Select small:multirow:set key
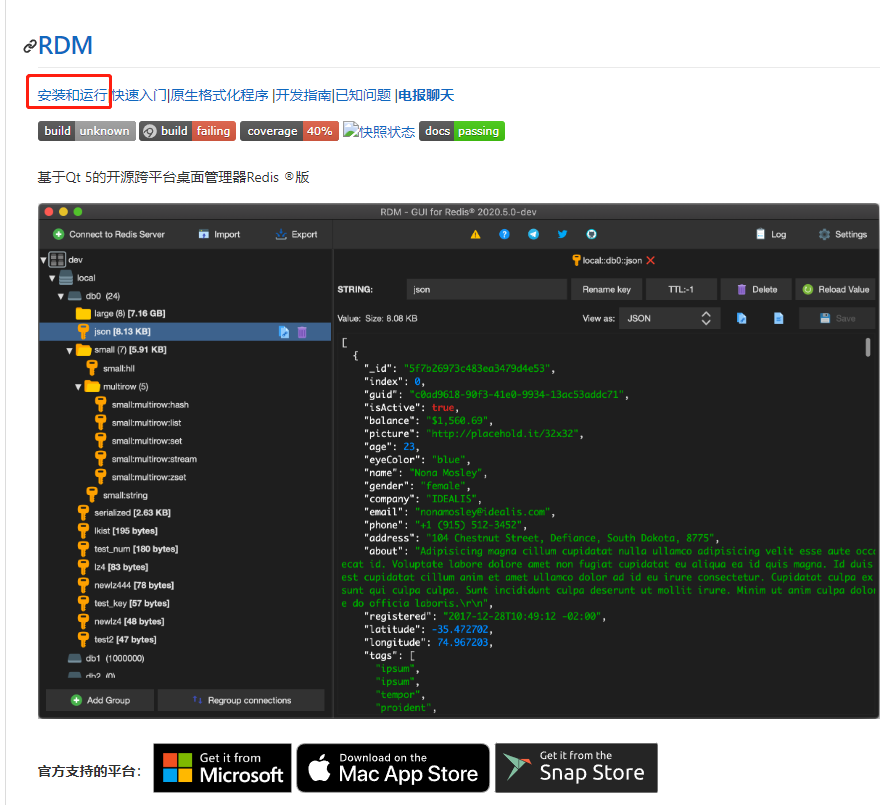The height and width of the screenshot is (805, 895). pos(139,441)
